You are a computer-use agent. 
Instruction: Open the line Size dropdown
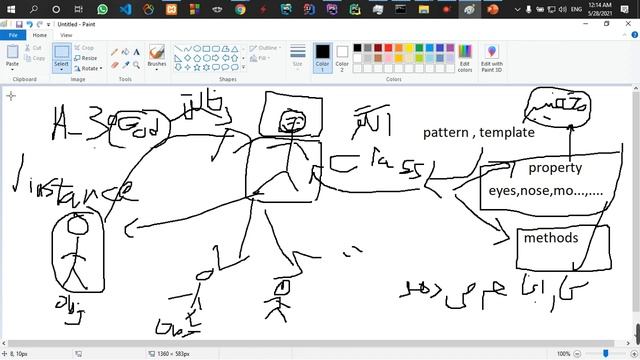click(298, 57)
